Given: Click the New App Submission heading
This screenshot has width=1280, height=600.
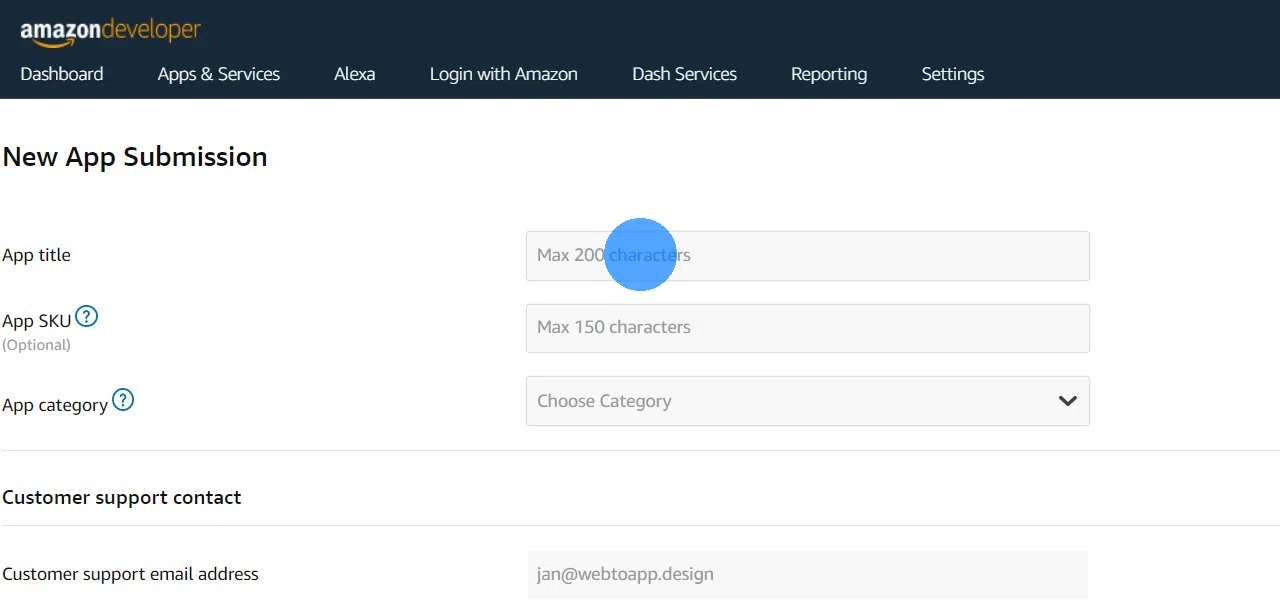Looking at the screenshot, I should coord(135,157).
